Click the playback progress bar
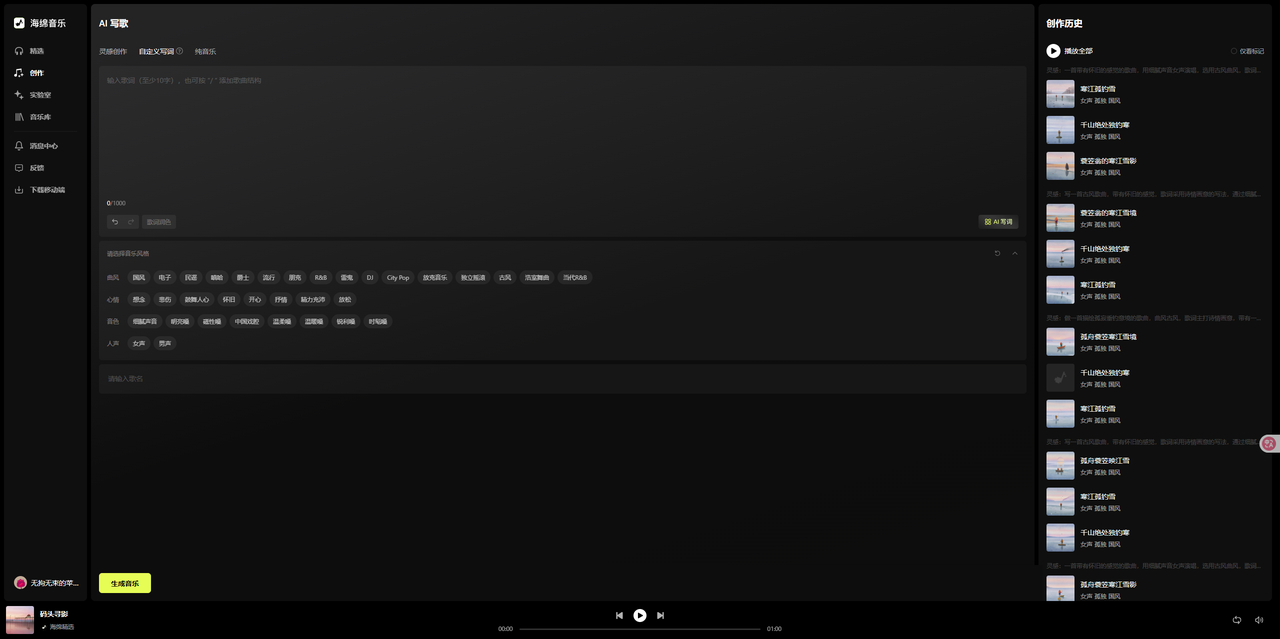1280x639 pixels. [640, 629]
